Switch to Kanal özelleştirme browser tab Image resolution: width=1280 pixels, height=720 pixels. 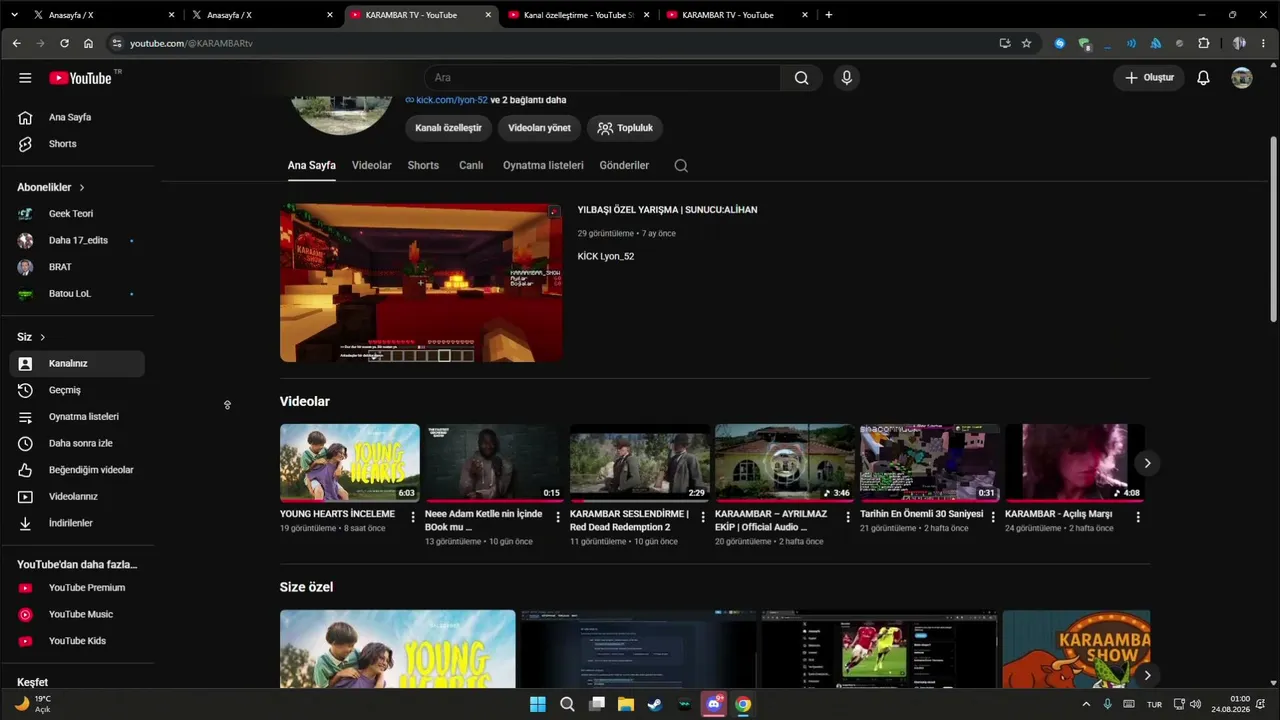(579, 15)
